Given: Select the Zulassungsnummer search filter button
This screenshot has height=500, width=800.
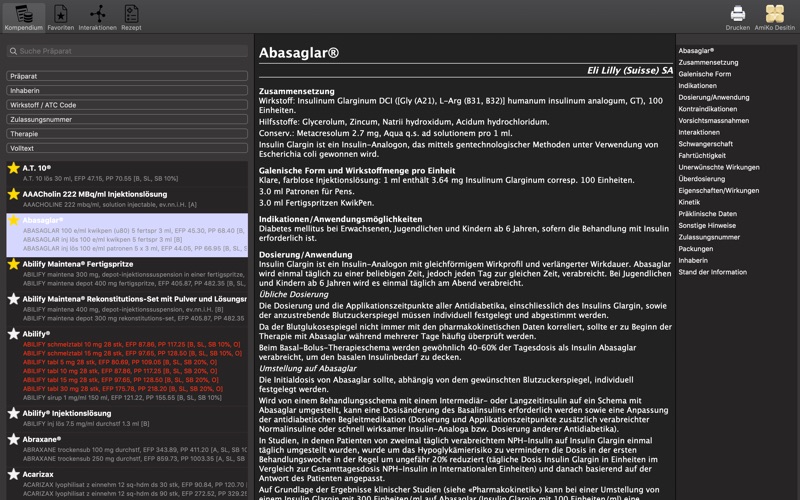Looking at the screenshot, I should pyautogui.click(x=127, y=119).
